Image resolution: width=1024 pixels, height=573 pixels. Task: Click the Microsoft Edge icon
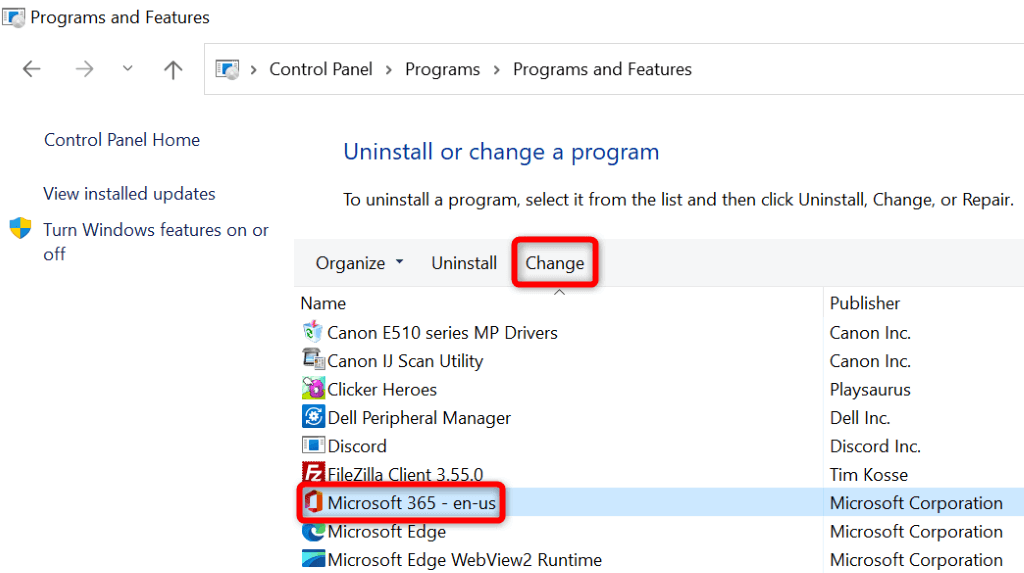click(313, 531)
